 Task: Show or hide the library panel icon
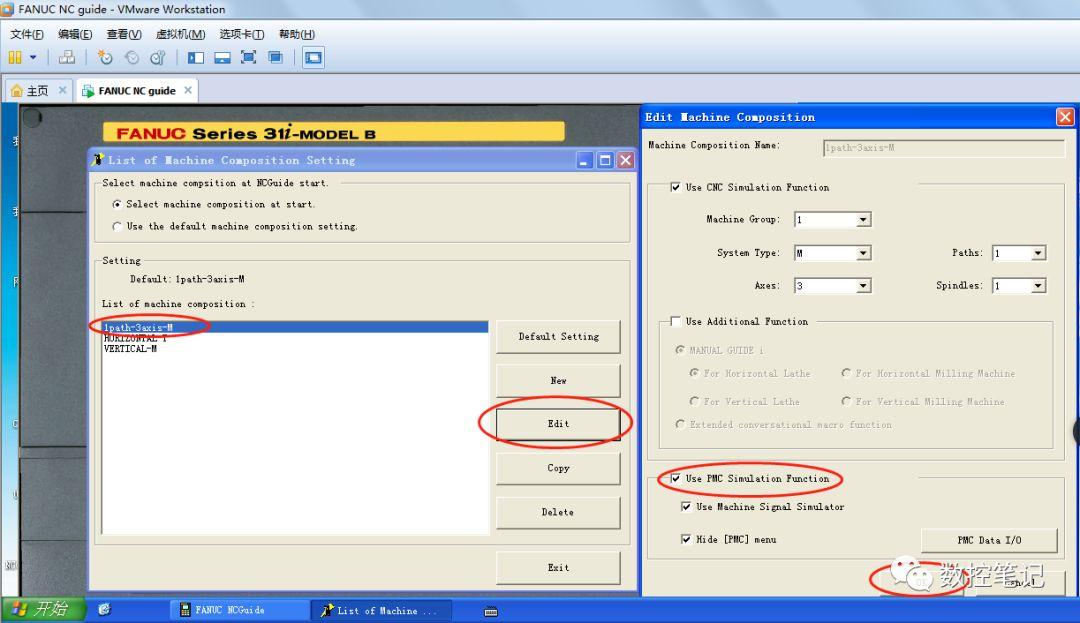tap(196, 57)
